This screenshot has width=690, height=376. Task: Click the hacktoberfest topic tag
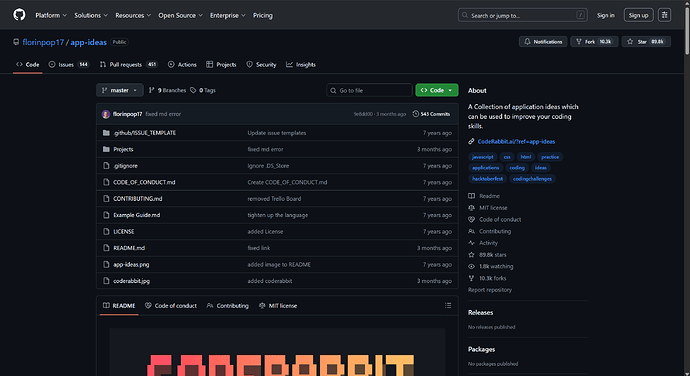tap(487, 179)
